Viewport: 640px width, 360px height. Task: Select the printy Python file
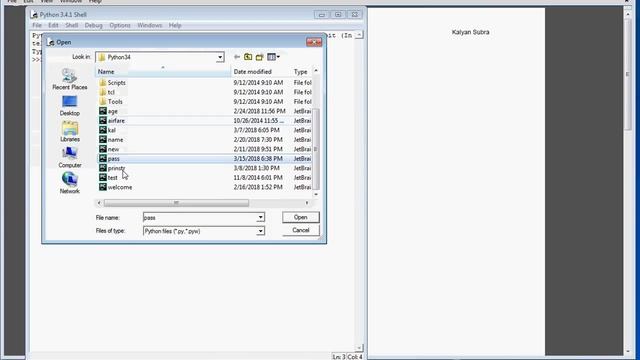point(112,168)
